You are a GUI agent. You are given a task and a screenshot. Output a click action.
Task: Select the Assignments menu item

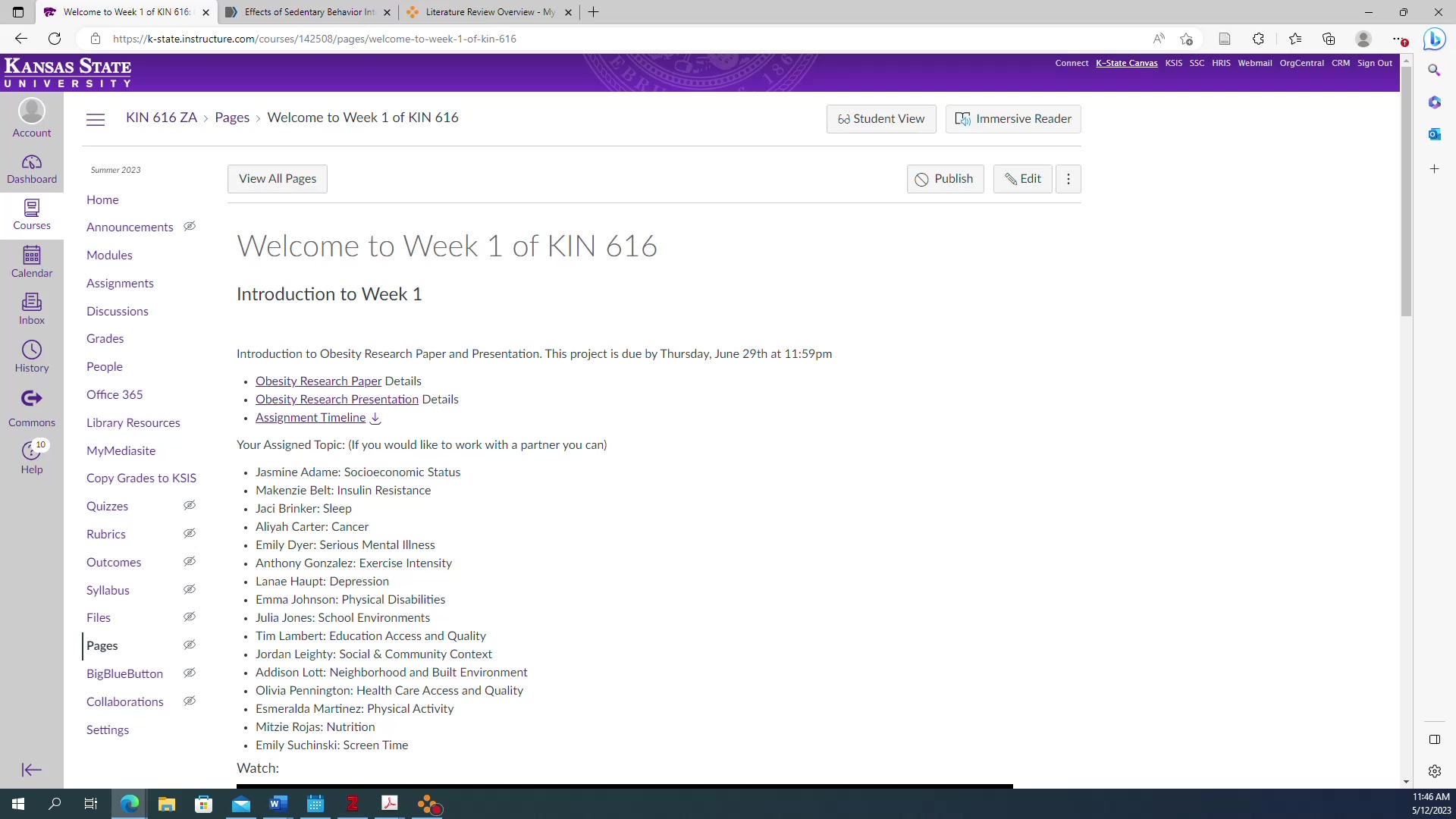click(120, 283)
